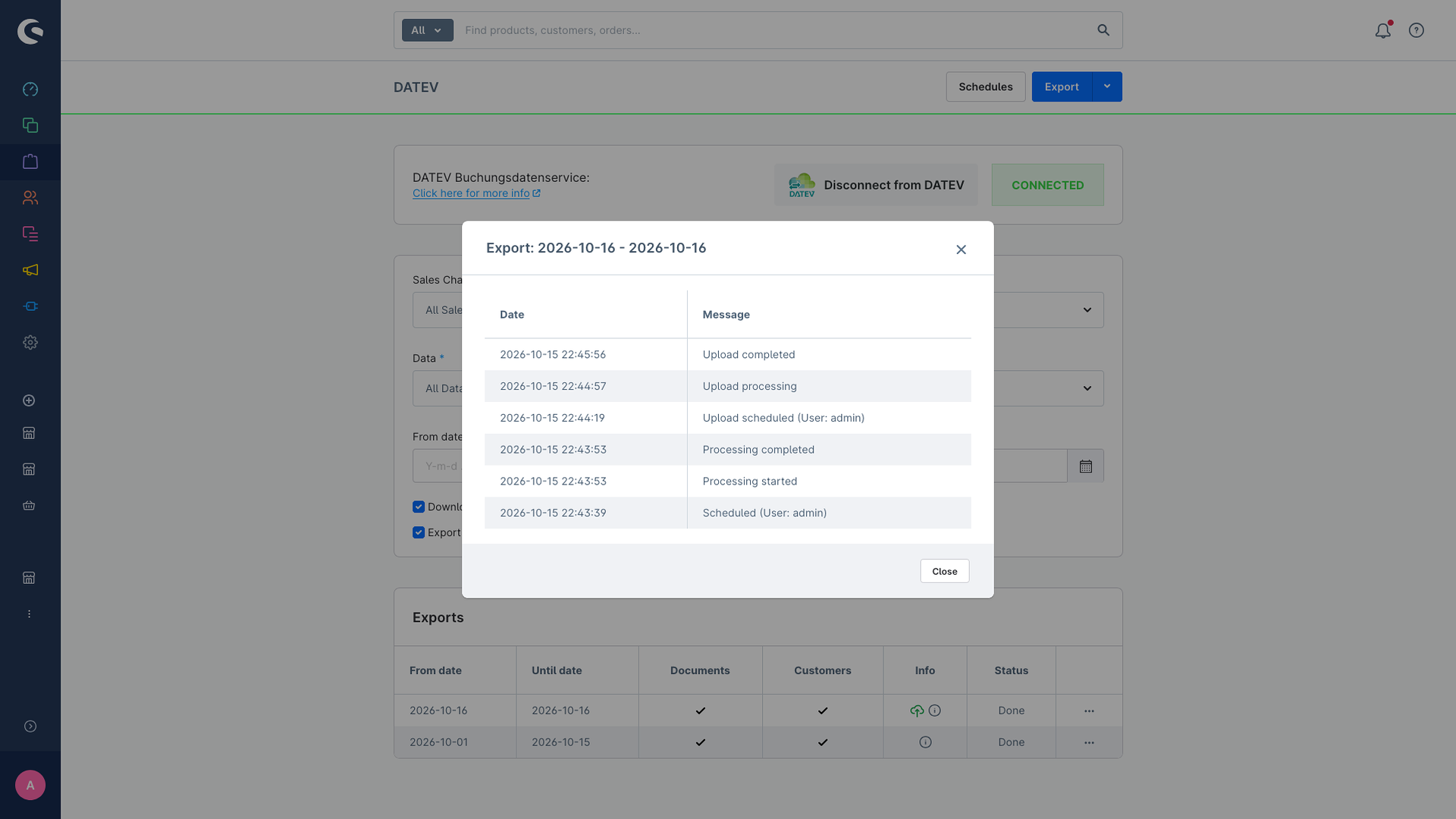The image size is (1456, 819).
Task: Open the Content sidebar icon
Action: 30,234
